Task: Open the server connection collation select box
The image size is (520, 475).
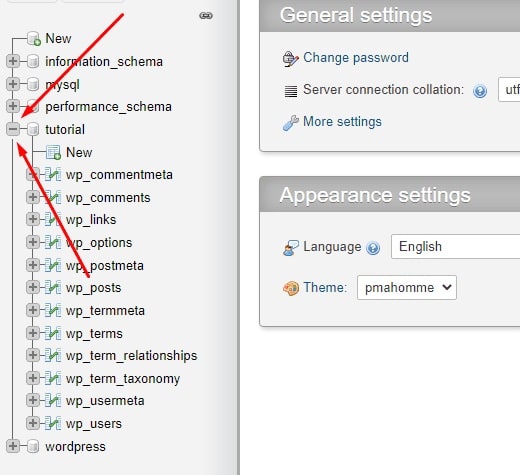Action: tap(509, 89)
